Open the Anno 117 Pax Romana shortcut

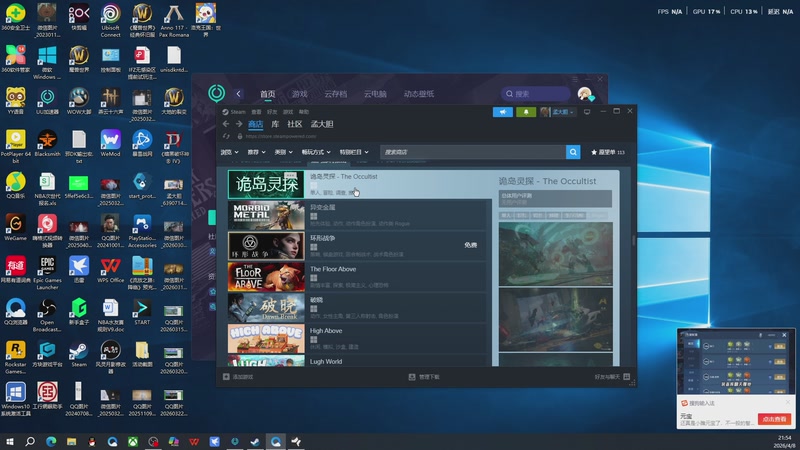pos(173,21)
